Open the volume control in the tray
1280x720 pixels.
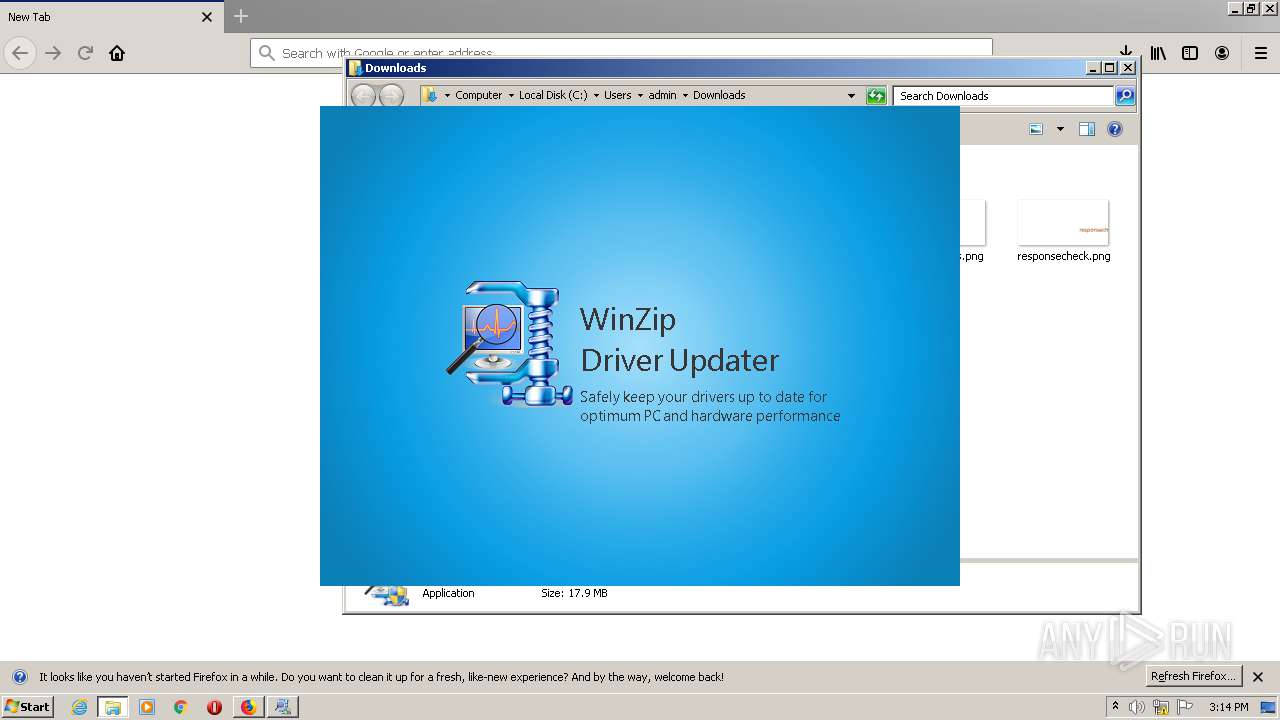[1137, 707]
